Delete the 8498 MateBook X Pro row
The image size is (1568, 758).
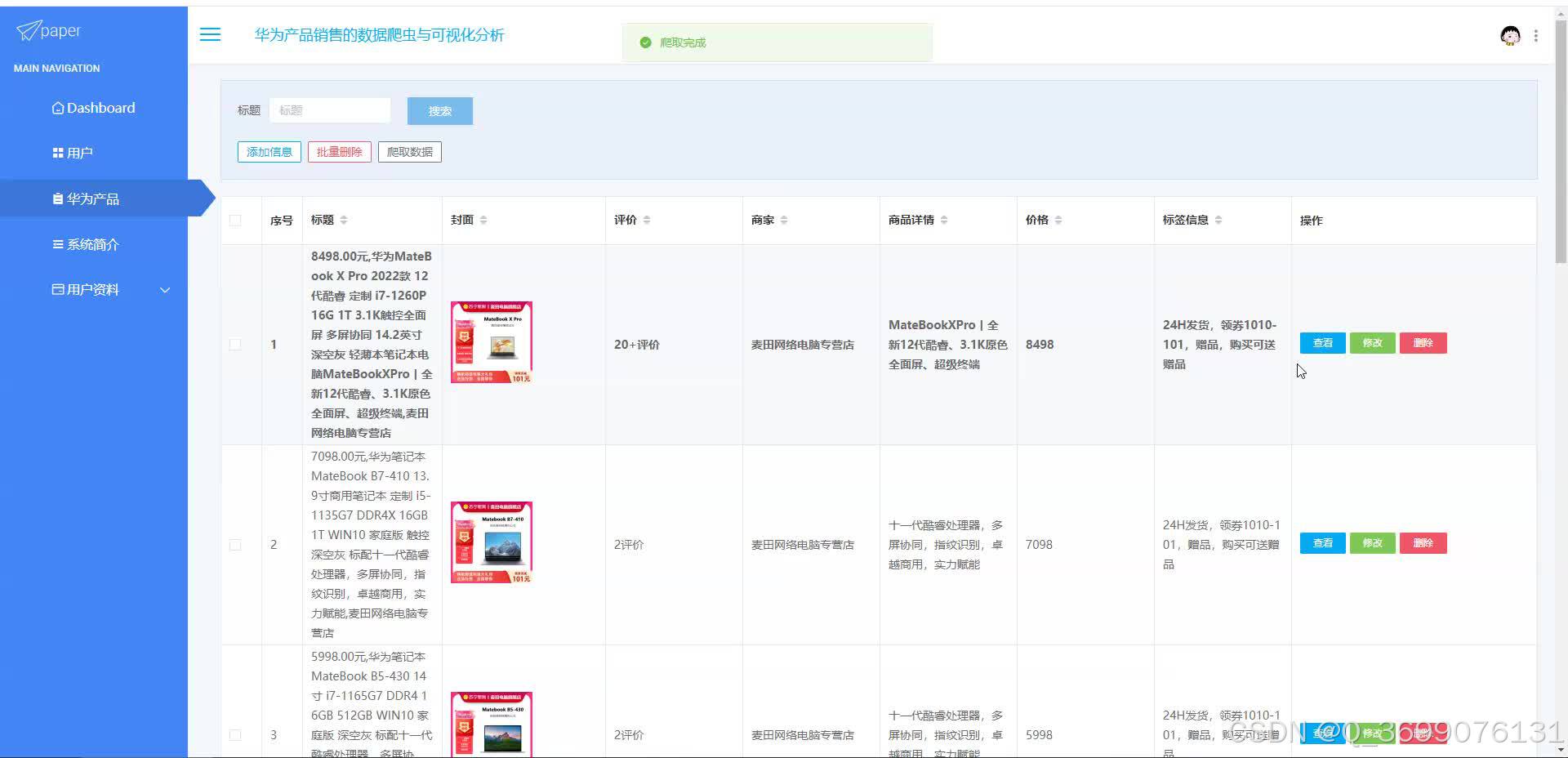[1423, 343]
